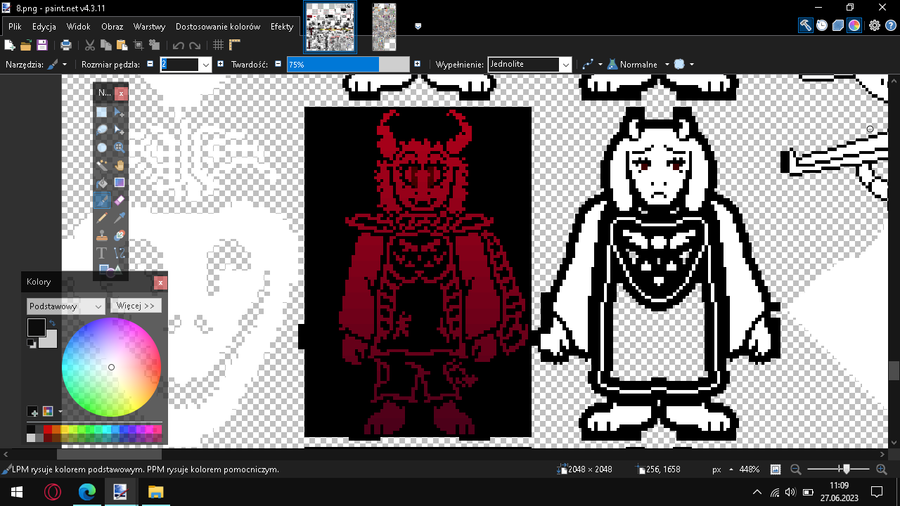Increase hardness with plus button
The width and height of the screenshot is (900, 506).
pyautogui.click(x=417, y=64)
